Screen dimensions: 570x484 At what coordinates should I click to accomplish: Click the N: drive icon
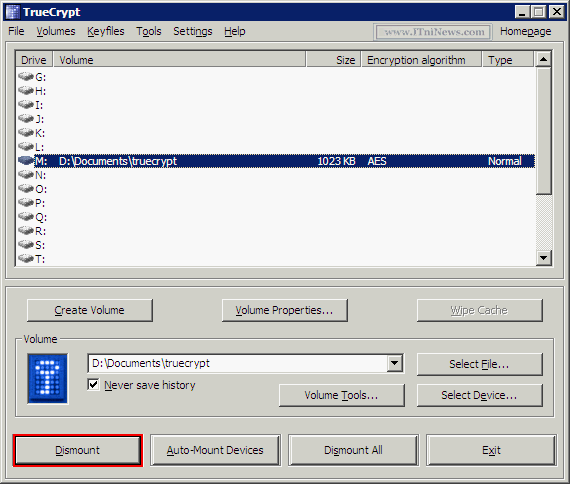[x=26, y=175]
